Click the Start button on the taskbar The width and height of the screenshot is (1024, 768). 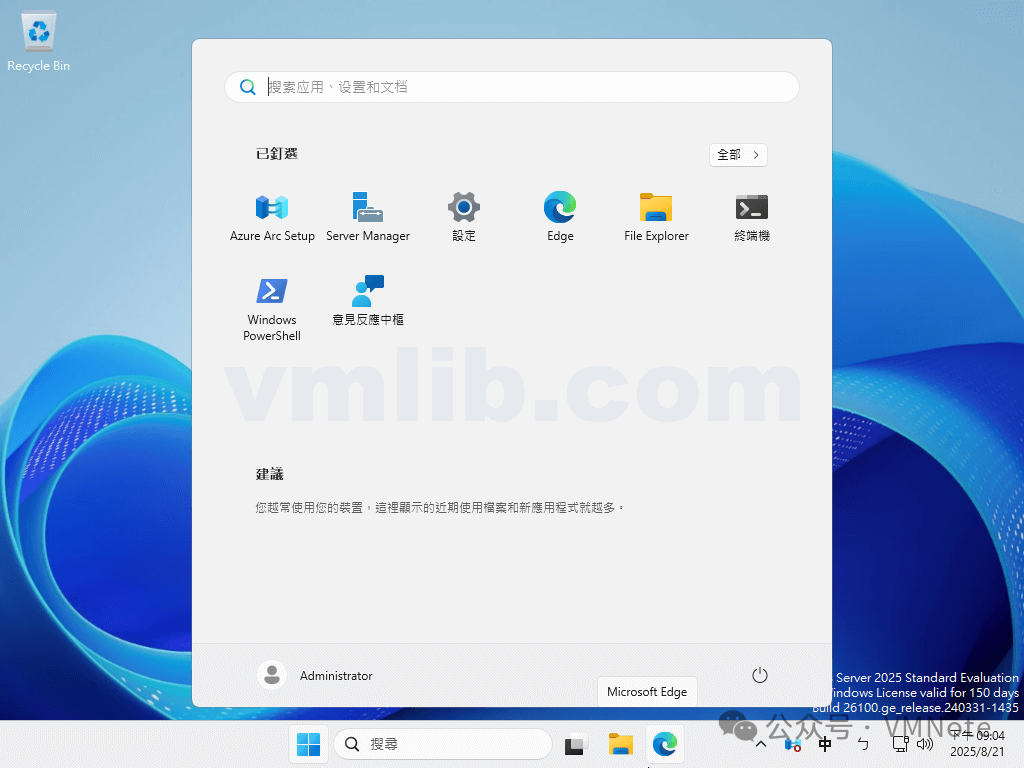[x=308, y=744]
